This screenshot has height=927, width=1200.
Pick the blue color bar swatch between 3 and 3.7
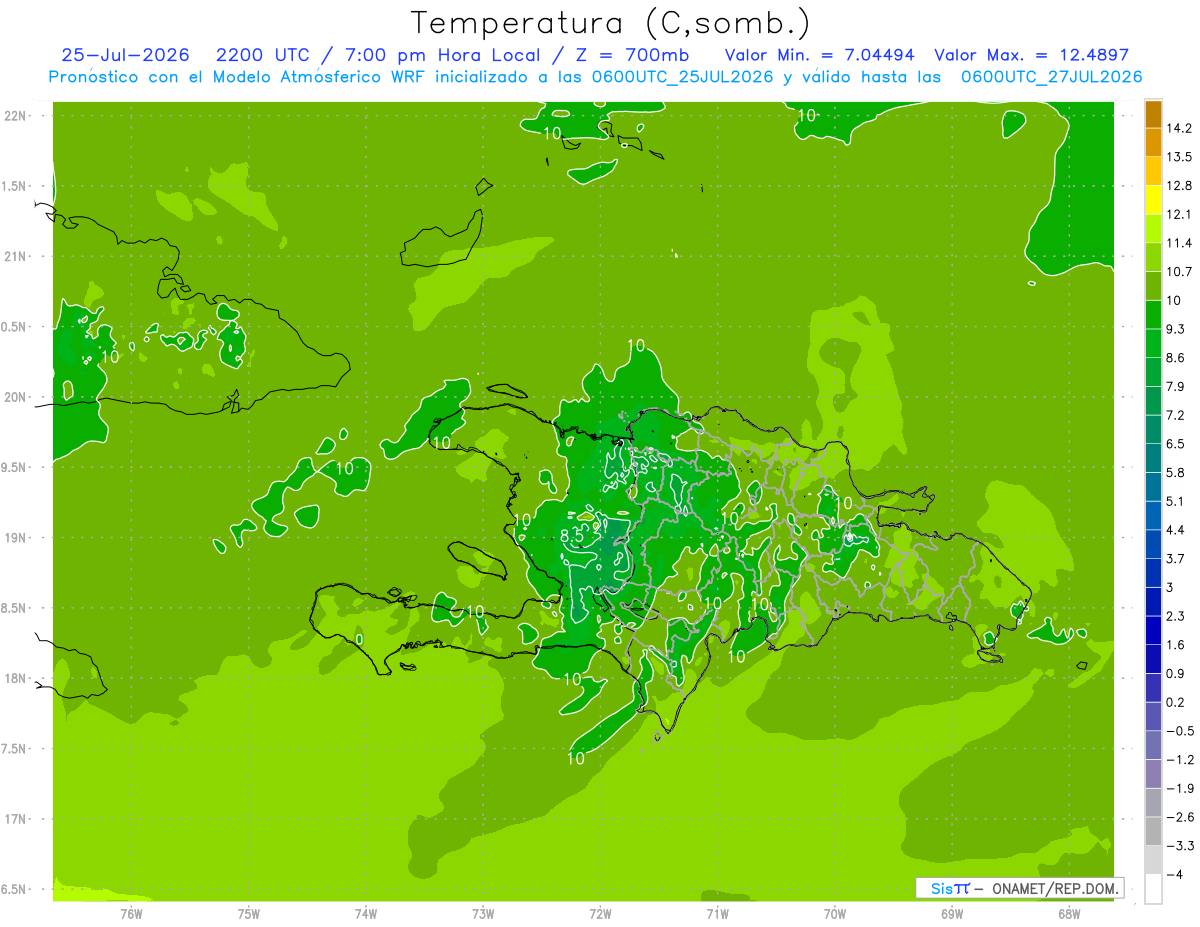(1153, 573)
